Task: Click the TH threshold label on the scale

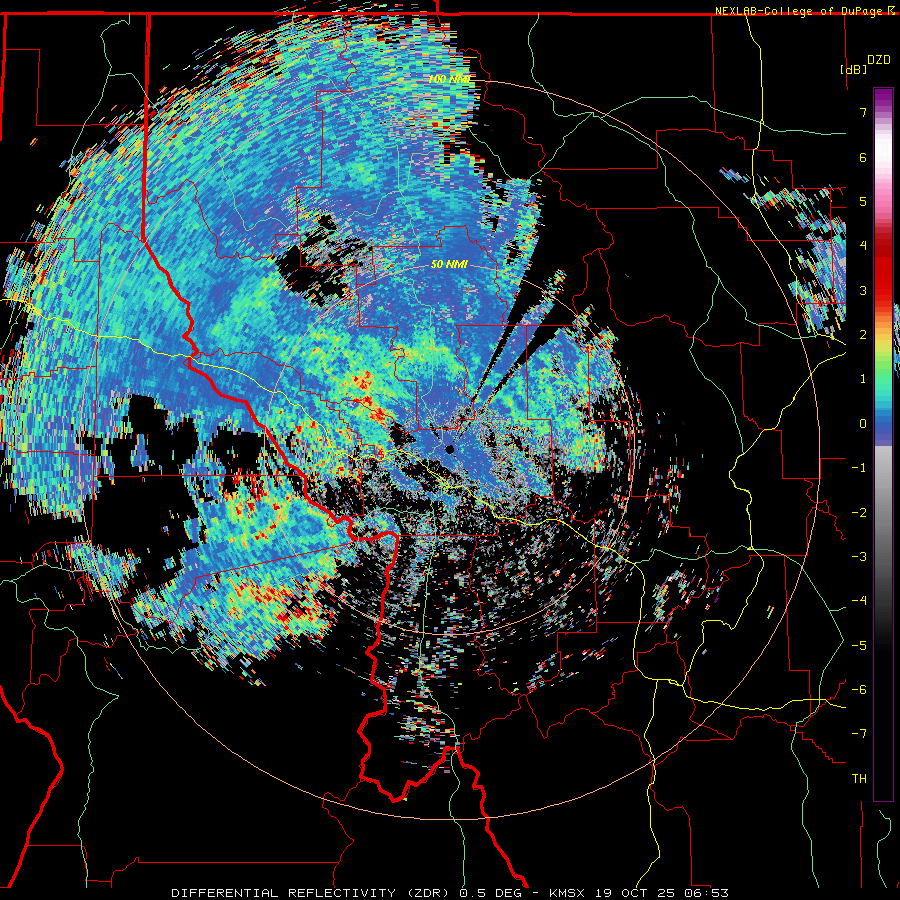Action: coord(859,779)
